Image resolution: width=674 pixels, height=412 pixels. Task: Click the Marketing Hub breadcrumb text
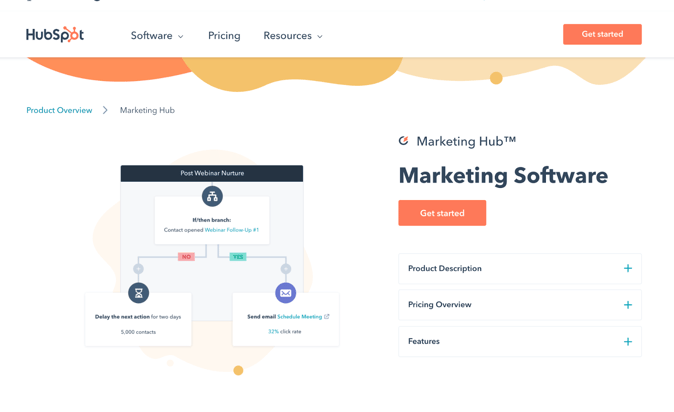coord(147,110)
